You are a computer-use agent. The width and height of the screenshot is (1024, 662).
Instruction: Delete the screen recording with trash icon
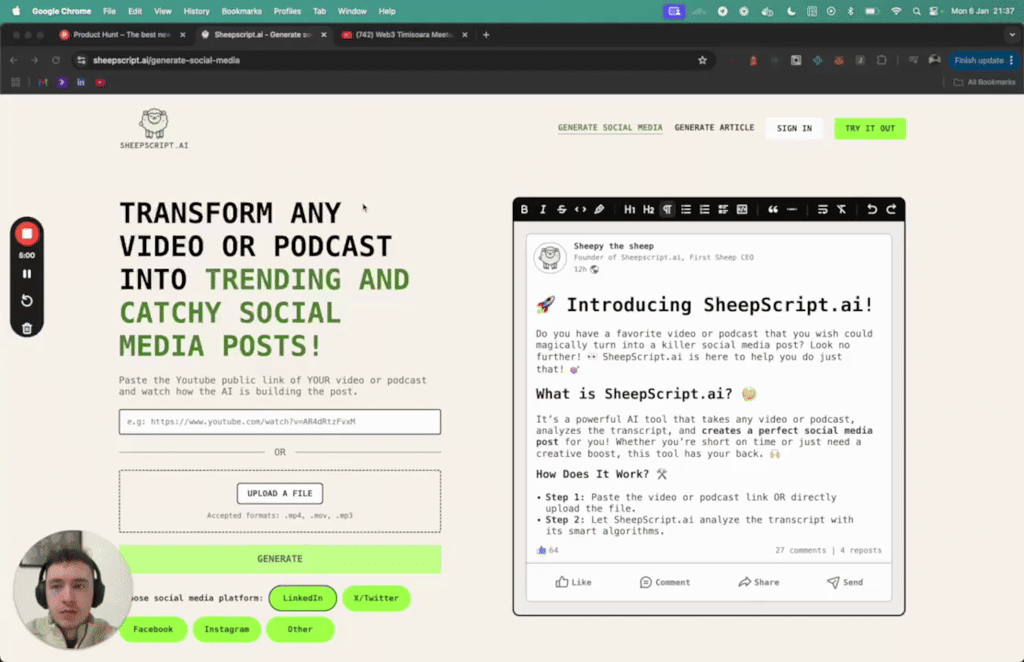[x=27, y=328]
